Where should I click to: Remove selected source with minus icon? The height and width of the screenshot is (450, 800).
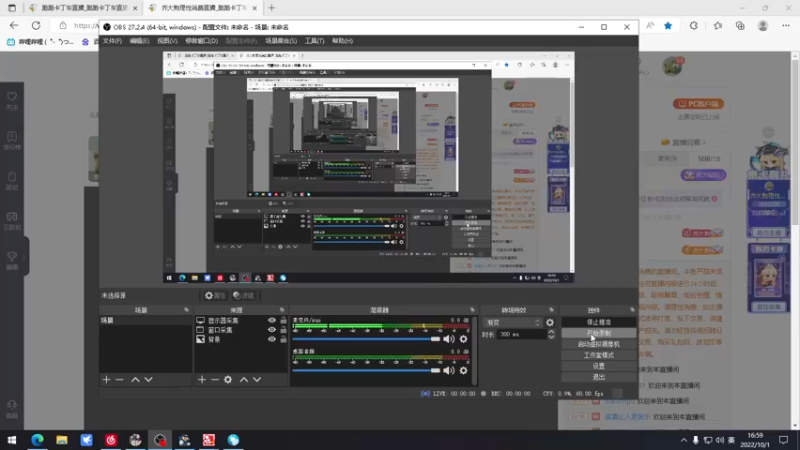(215, 380)
